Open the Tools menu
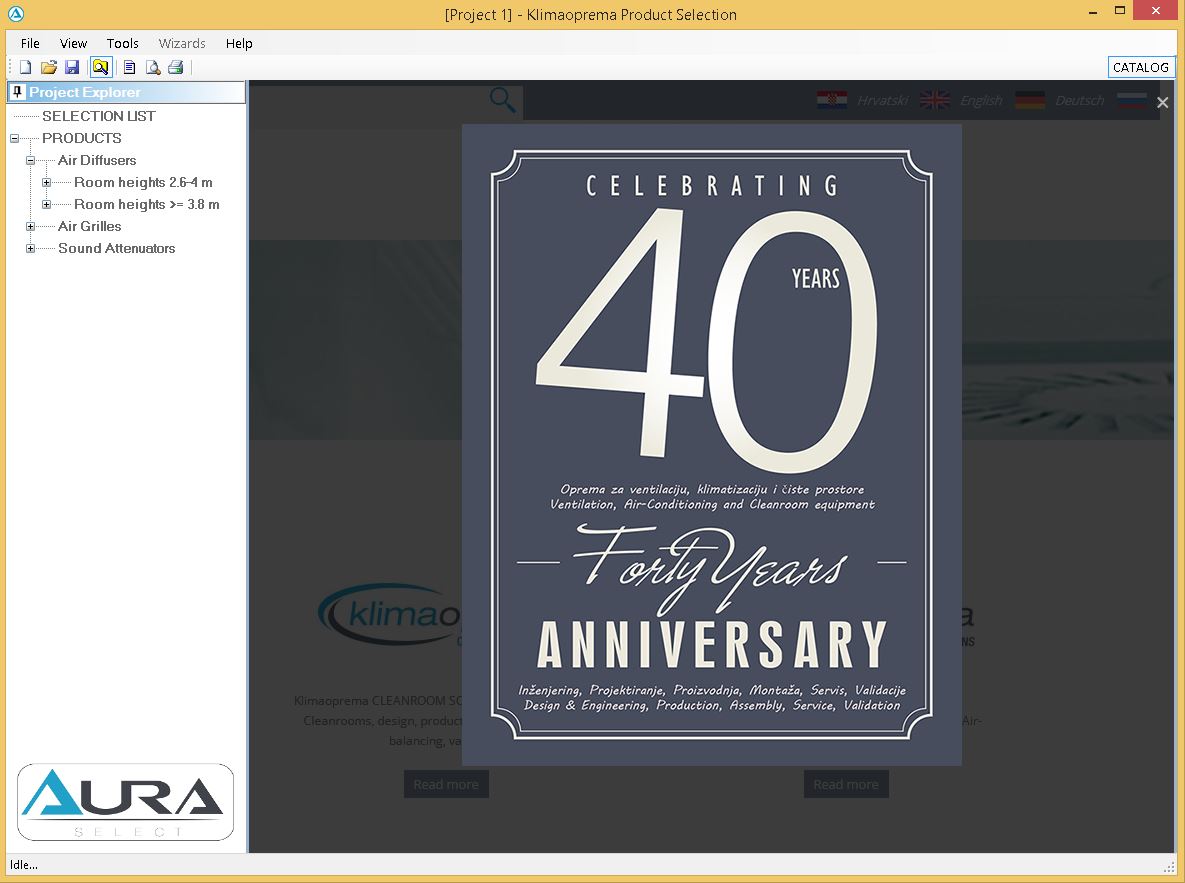 tap(122, 43)
